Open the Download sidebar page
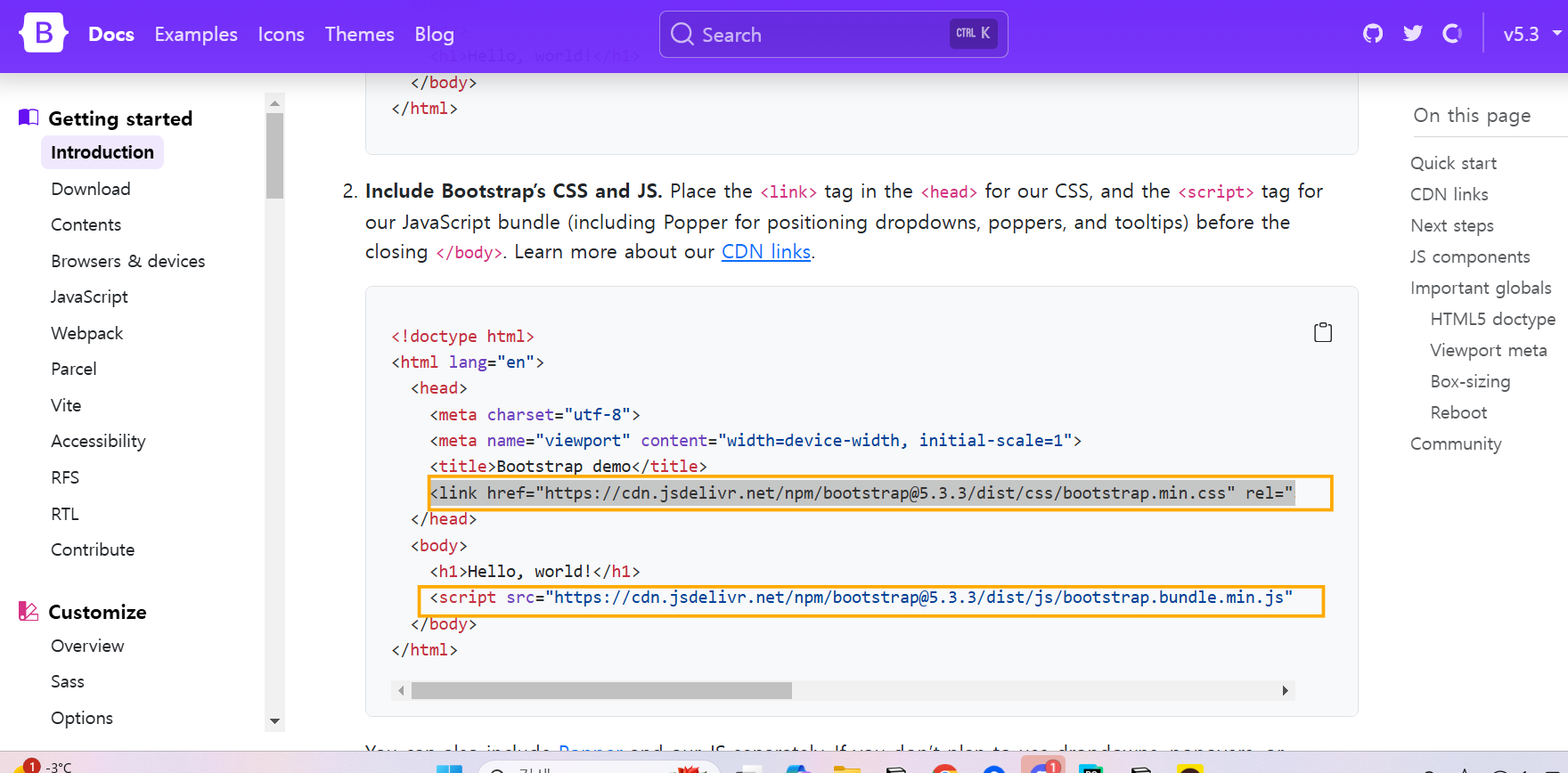This screenshot has height=773, width=1568. 91,189
